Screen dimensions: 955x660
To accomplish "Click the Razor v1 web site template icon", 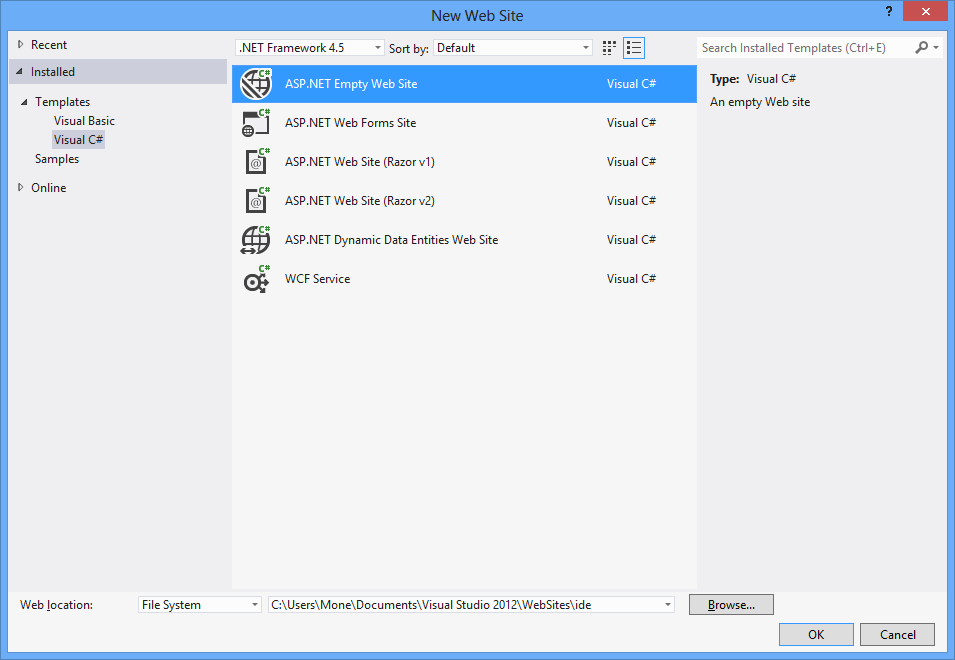I will pyautogui.click(x=257, y=162).
